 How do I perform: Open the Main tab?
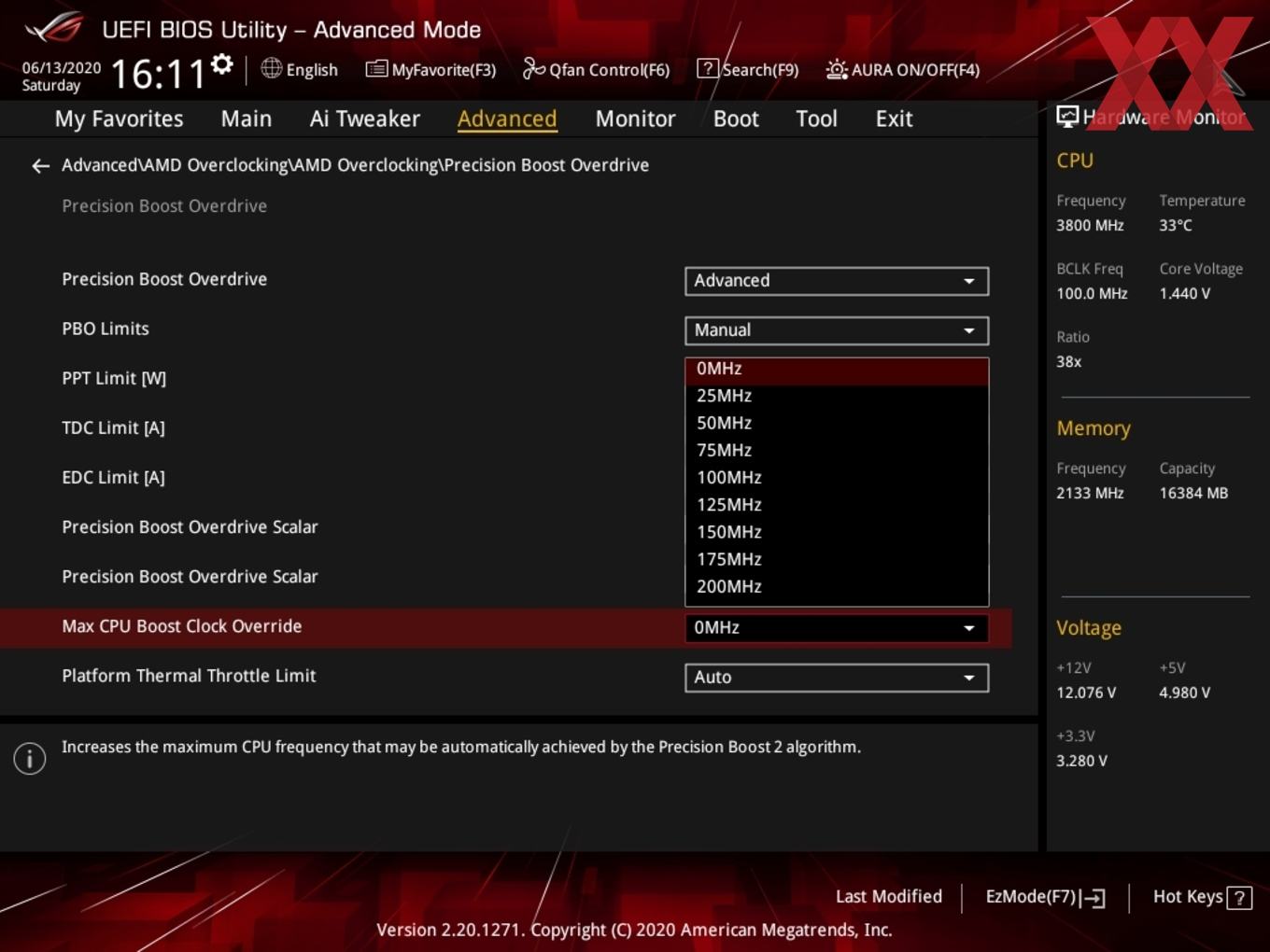247,119
